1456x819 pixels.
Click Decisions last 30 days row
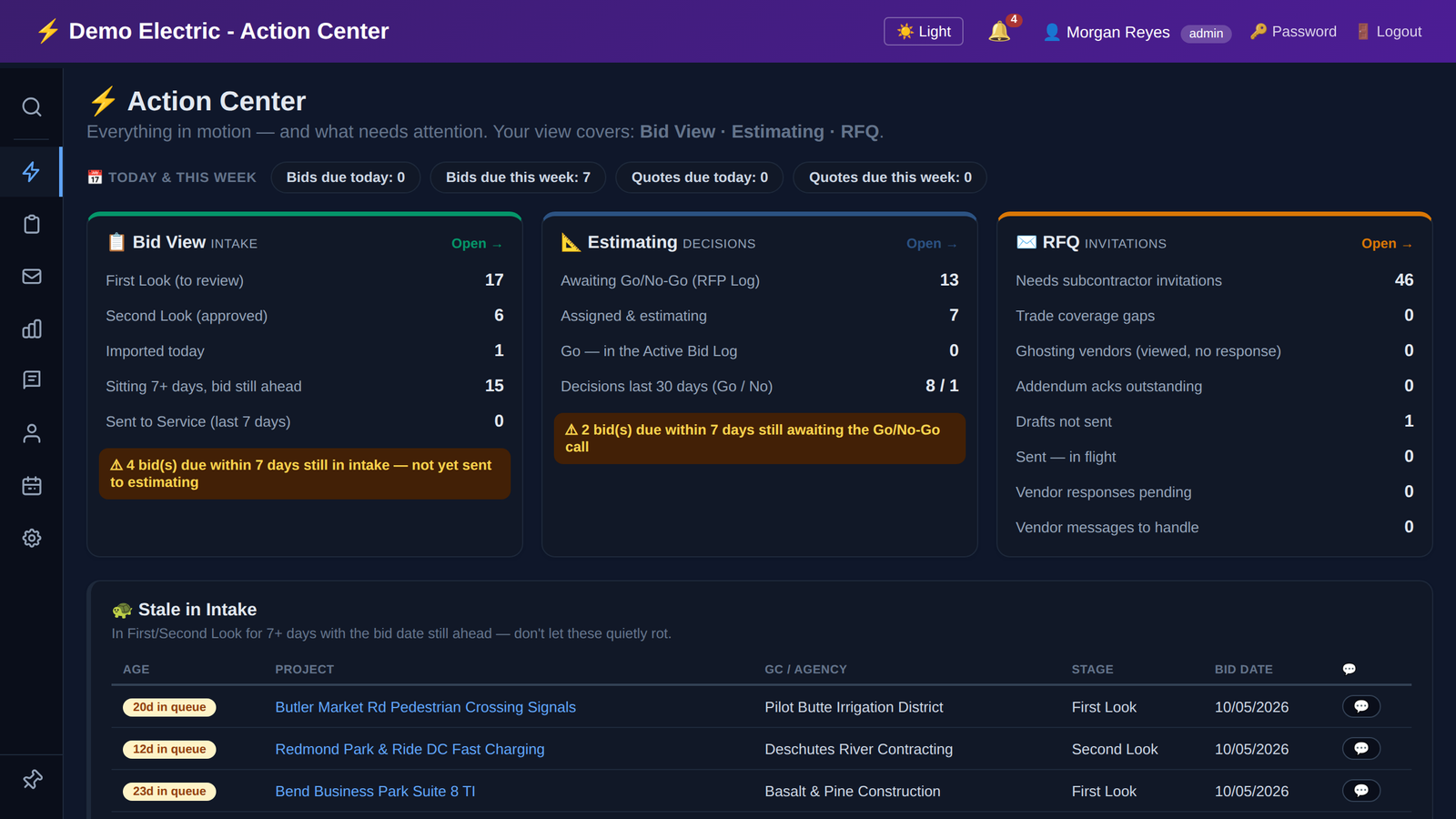coord(760,386)
